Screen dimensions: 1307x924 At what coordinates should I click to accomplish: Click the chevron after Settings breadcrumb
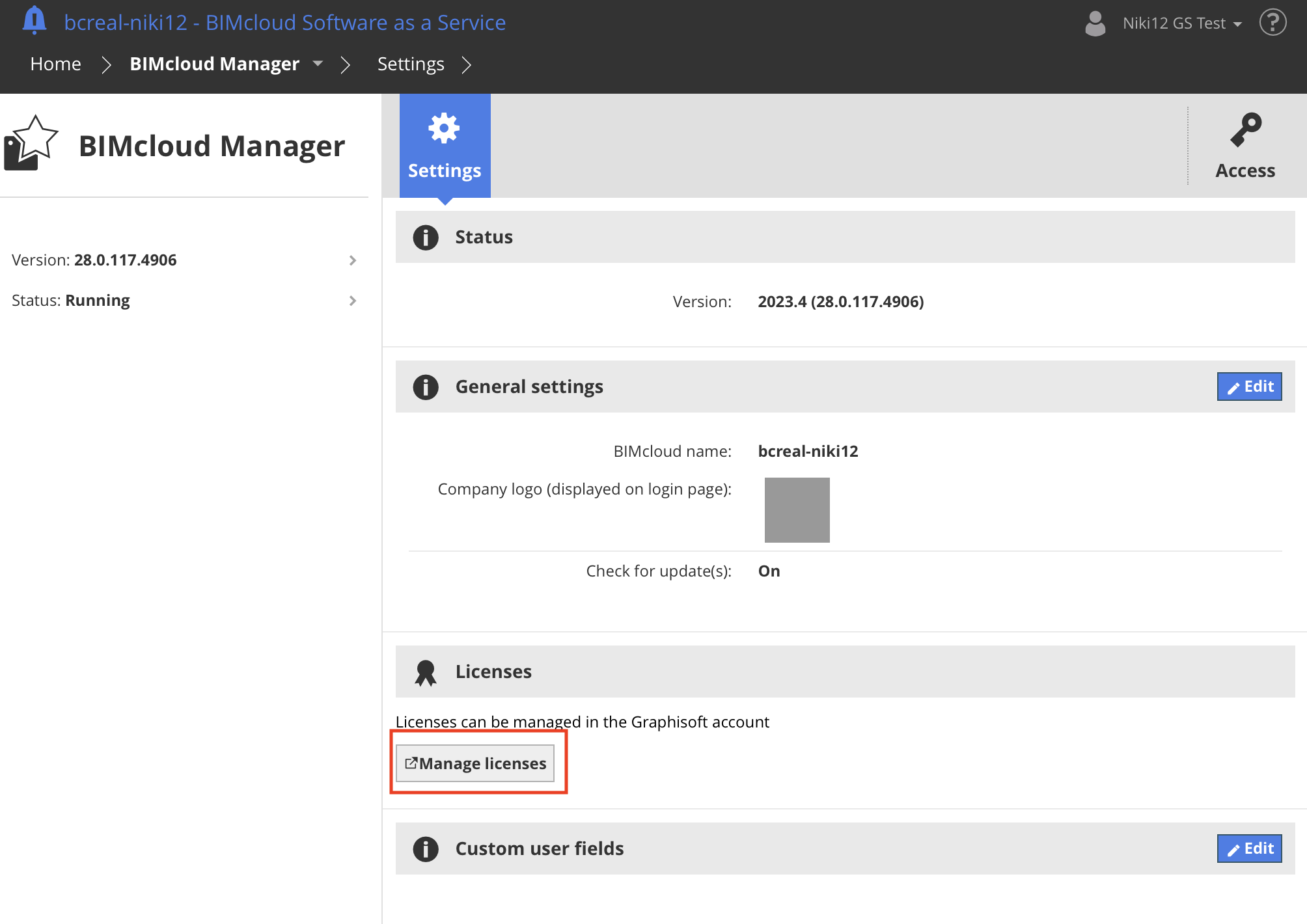(466, 64)
